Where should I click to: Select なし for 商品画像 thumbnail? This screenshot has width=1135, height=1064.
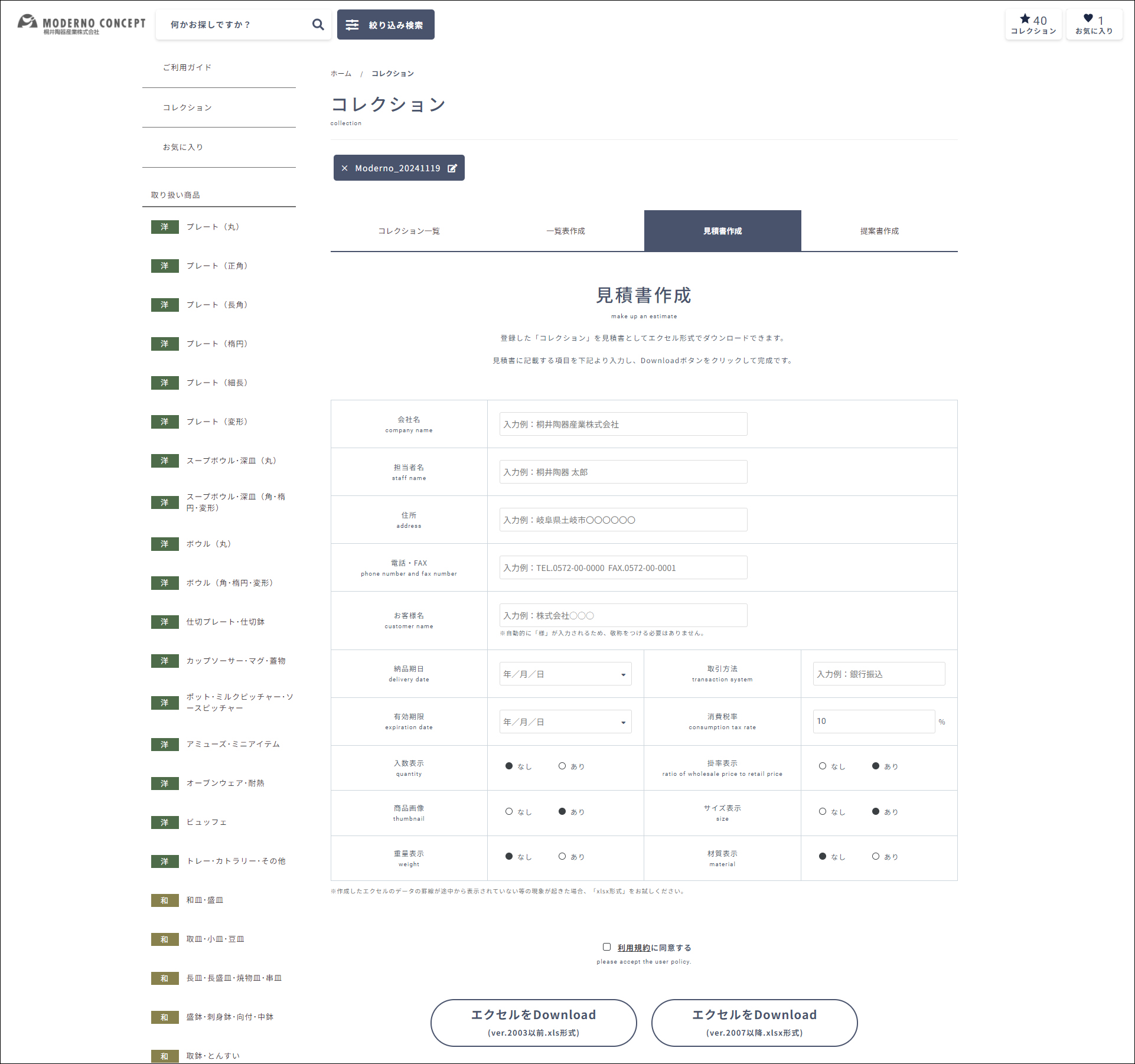click(509, 811)
